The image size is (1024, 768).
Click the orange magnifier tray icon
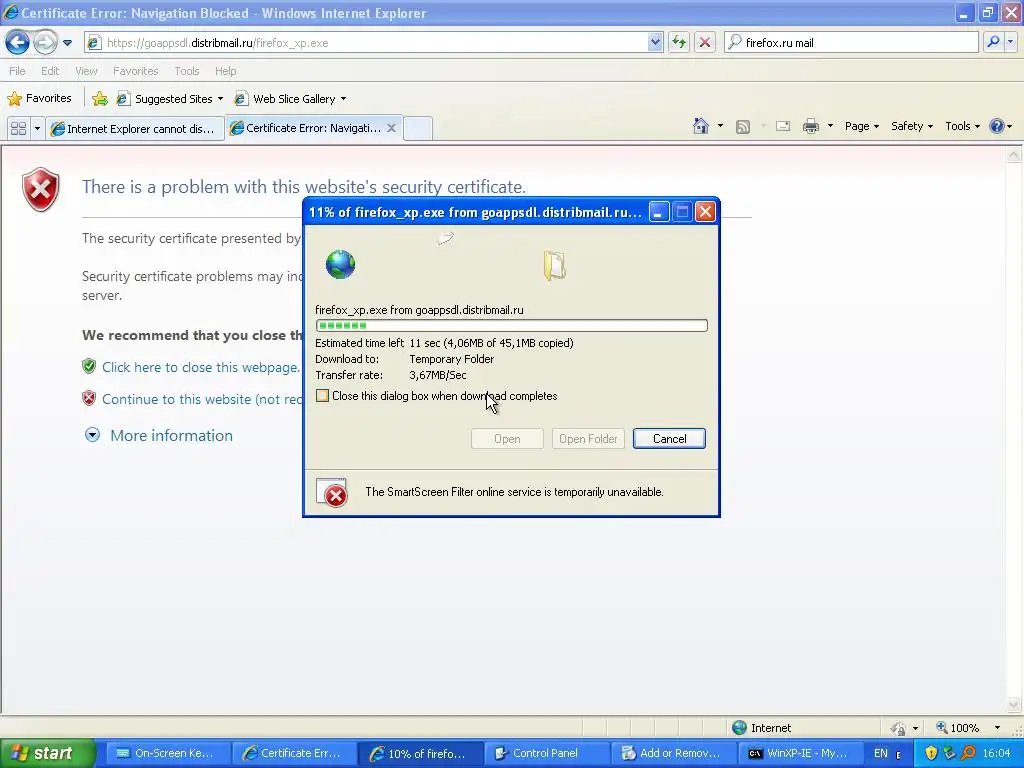[x=968, y=753]
